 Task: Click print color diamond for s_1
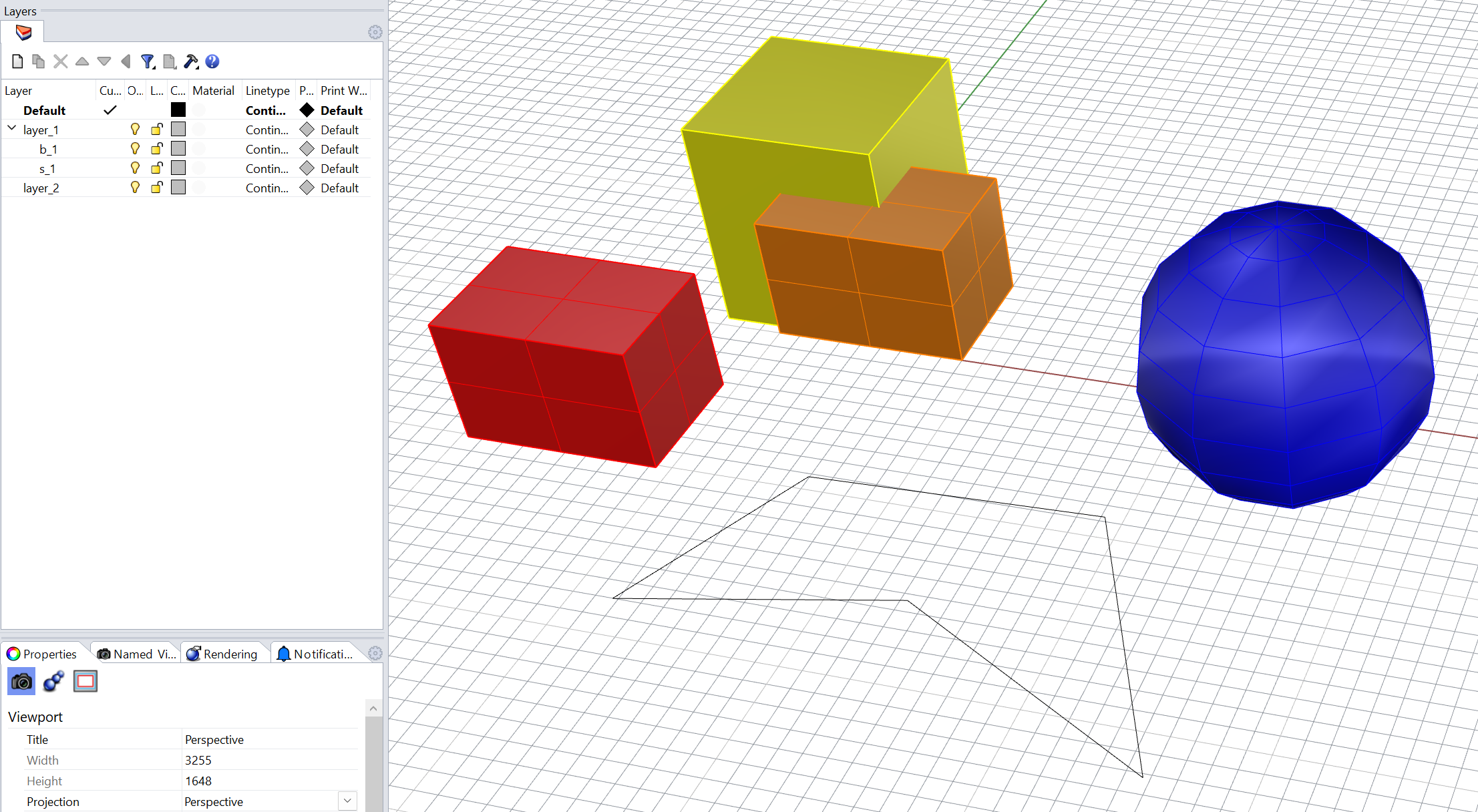tap(307, 168)
